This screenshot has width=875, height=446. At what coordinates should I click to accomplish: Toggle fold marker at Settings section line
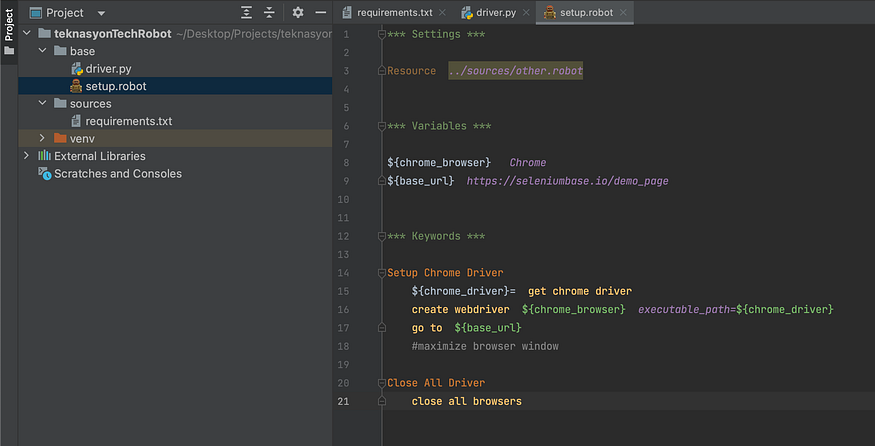(x=381, y=35)
